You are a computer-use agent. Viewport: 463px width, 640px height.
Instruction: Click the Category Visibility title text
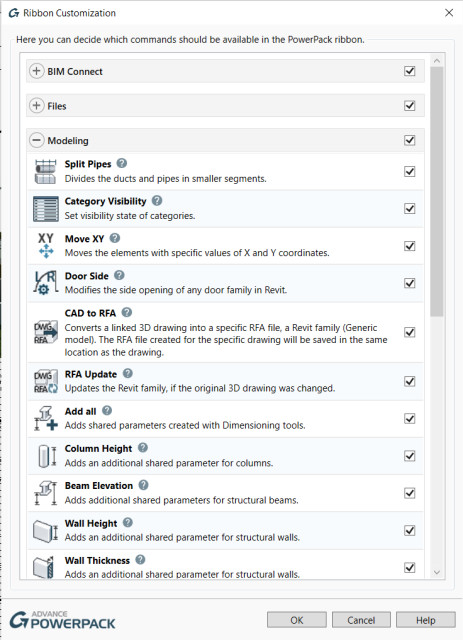[105, 201]
